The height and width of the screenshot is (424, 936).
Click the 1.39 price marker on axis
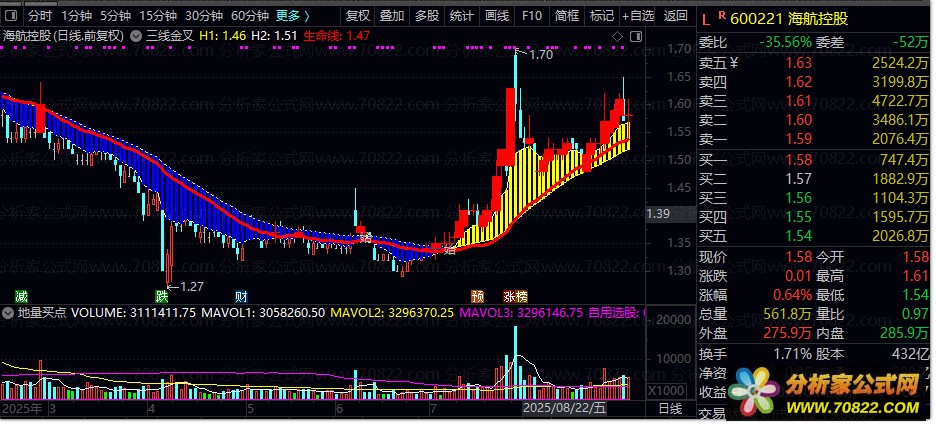(659, 213)
